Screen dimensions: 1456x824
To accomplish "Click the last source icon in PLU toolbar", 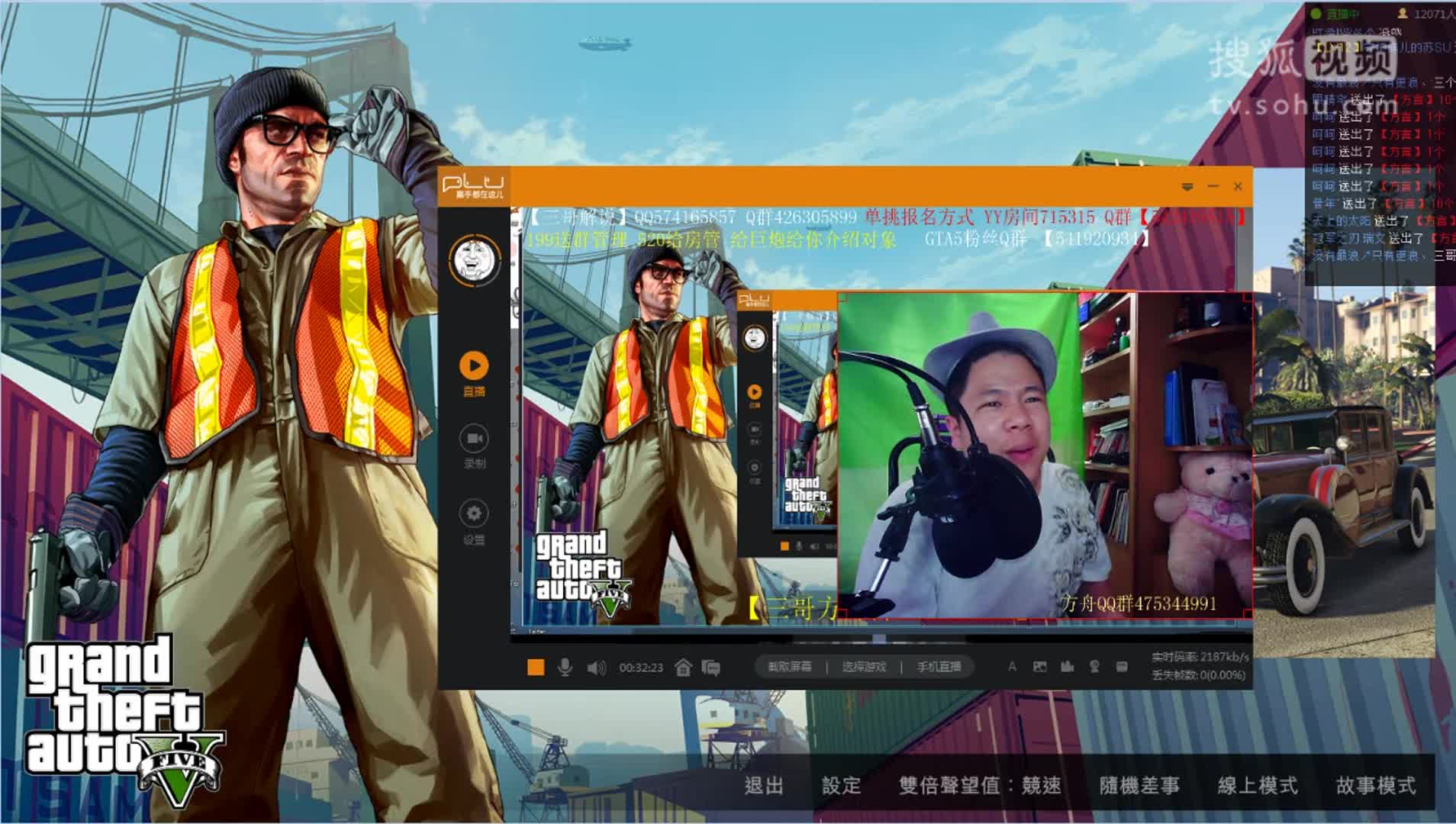I will [1122, 667].
